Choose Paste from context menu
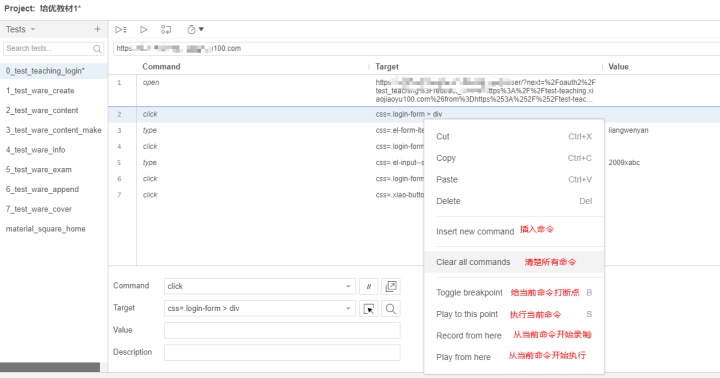720x378 pixels. point(514,180)
